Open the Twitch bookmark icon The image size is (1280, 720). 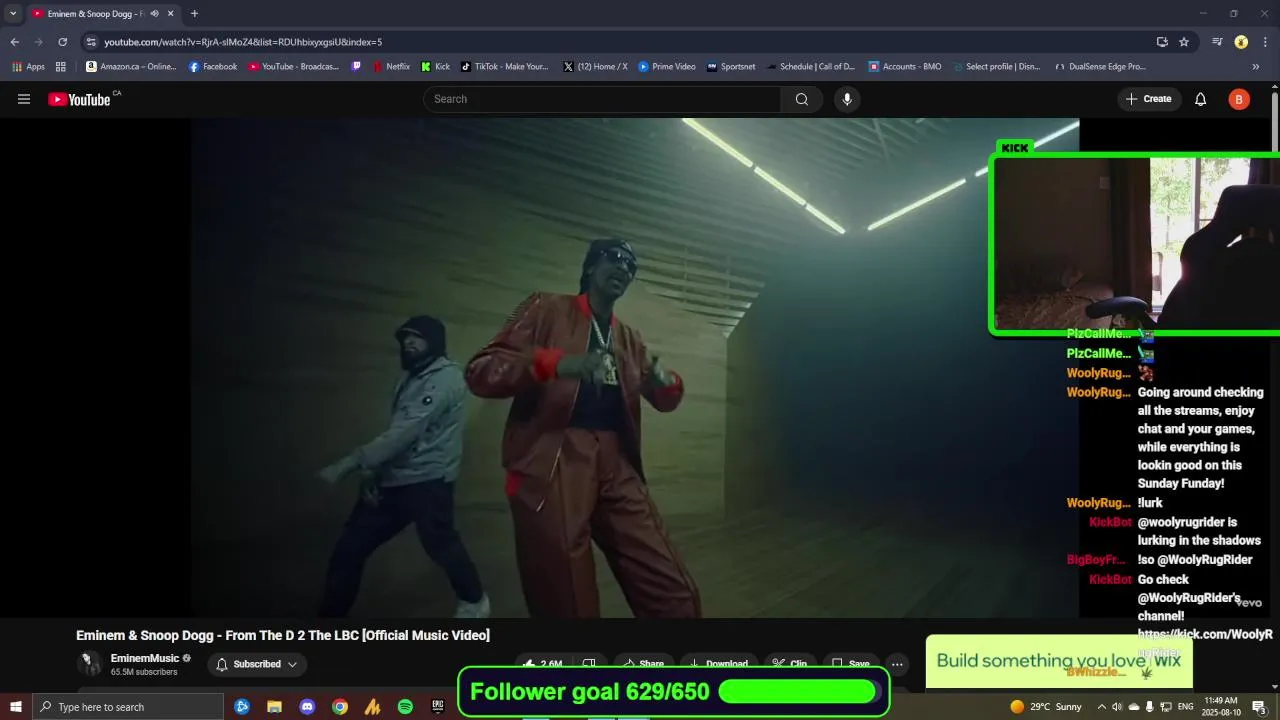[357, 67]
